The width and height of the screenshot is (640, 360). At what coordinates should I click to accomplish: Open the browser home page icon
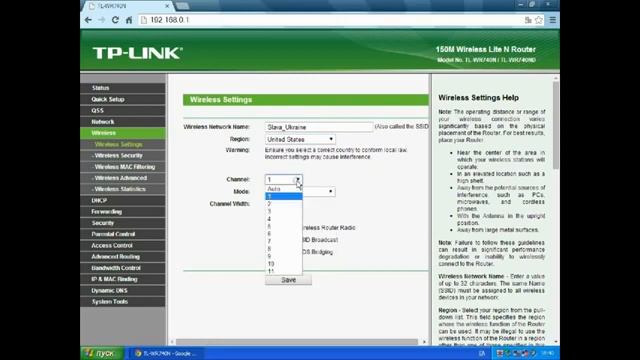pyautogui.click(x=129, y=20)
